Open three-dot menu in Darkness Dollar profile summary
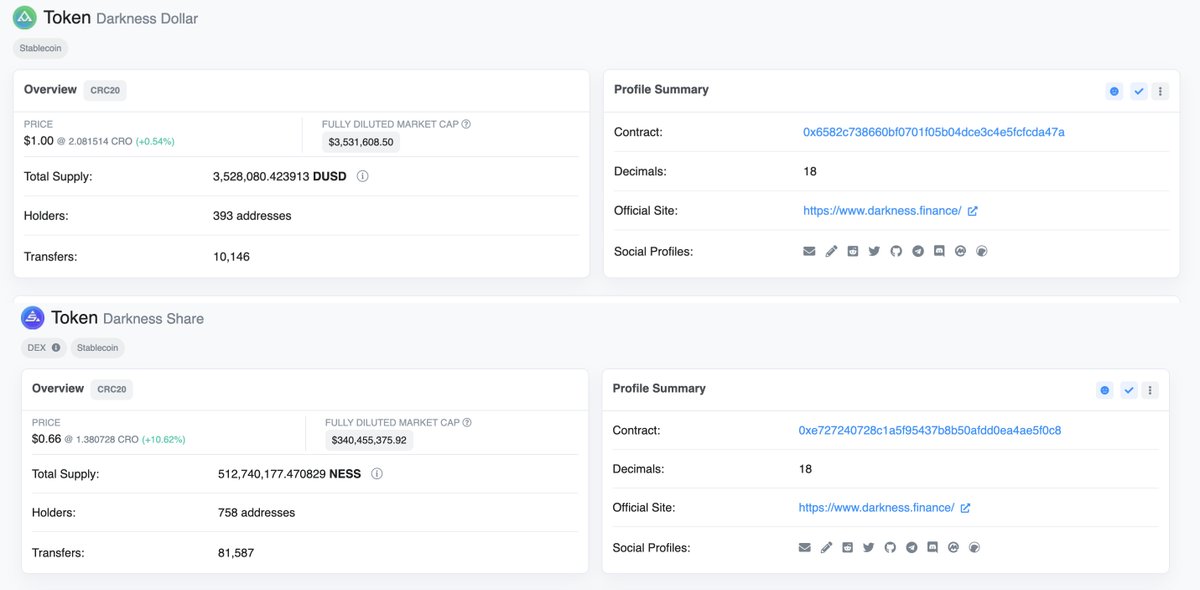This screenshot has width=1200, height=590. click(1160, 91)
